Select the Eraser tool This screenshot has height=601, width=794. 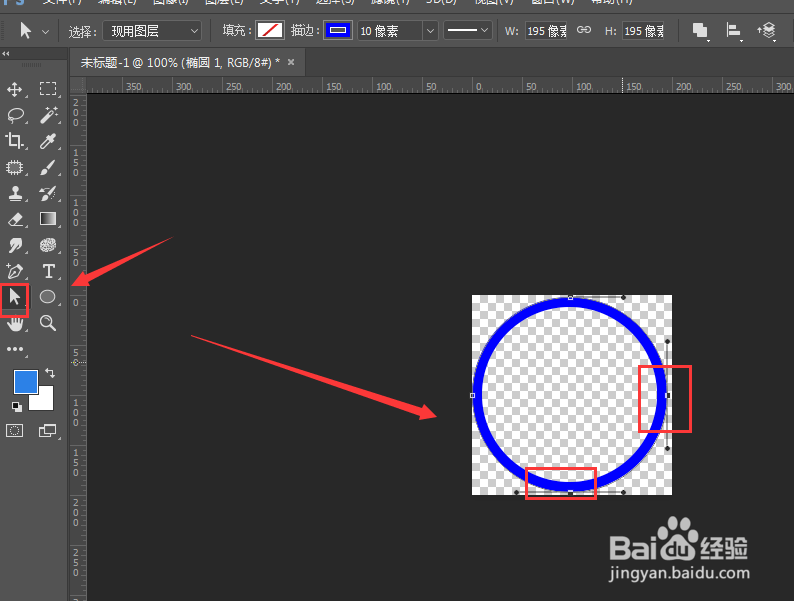[15, 219]
